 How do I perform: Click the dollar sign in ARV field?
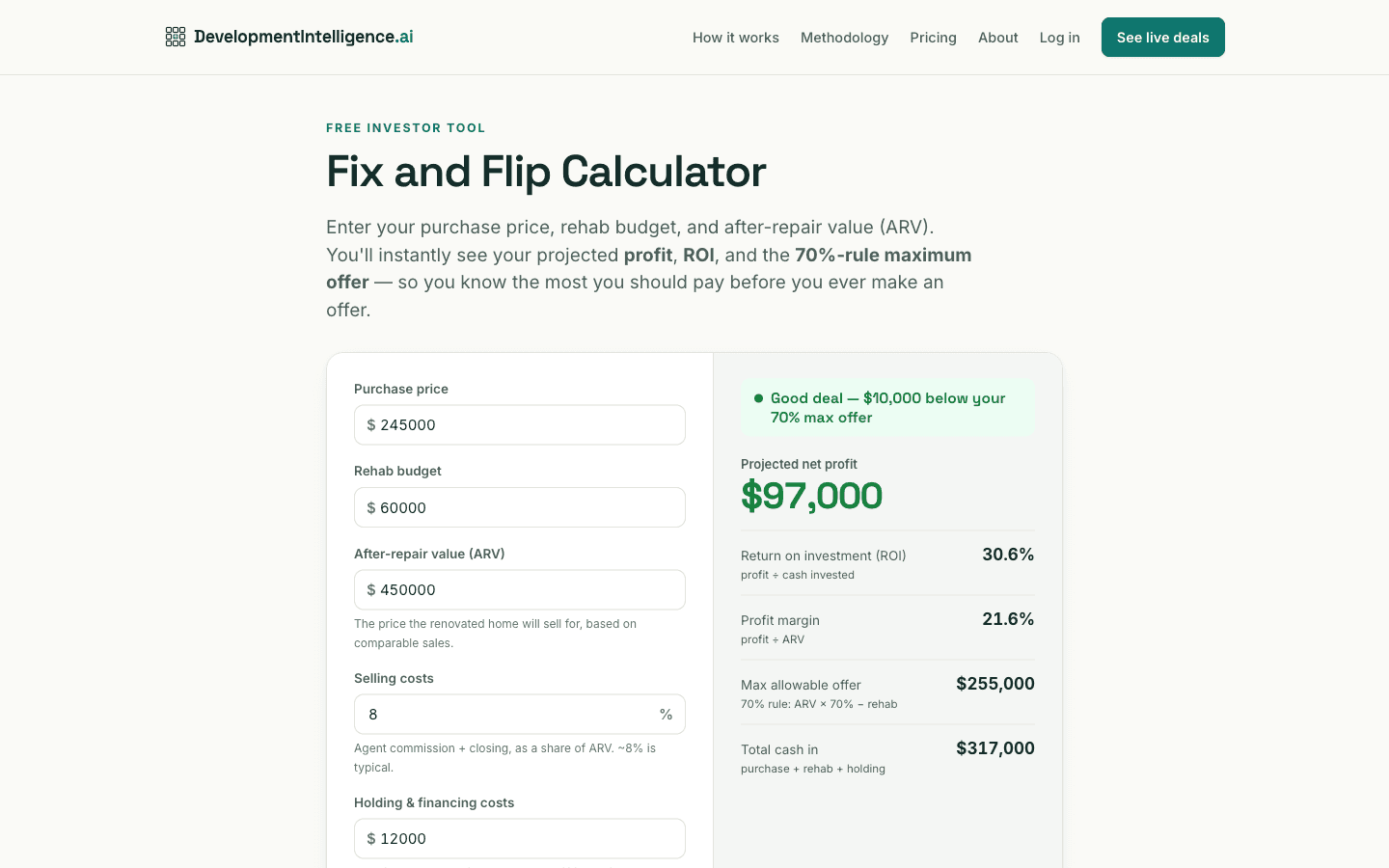tap(371, 590)
